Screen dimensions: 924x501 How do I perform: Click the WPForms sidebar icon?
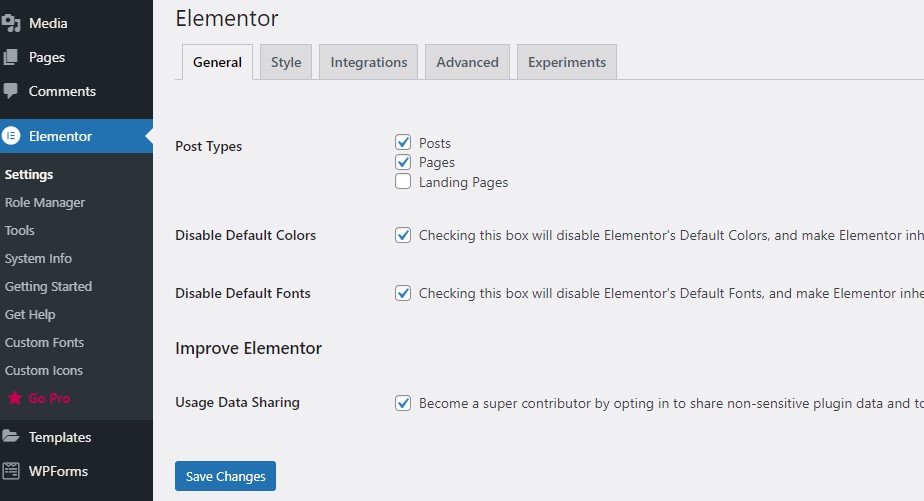tap(11, 471)
